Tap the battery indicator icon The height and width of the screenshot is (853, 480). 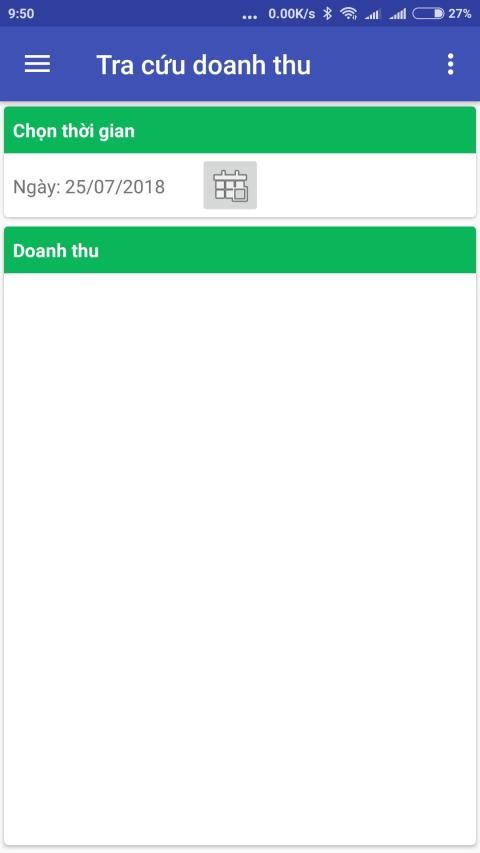(x=428, y=14)
